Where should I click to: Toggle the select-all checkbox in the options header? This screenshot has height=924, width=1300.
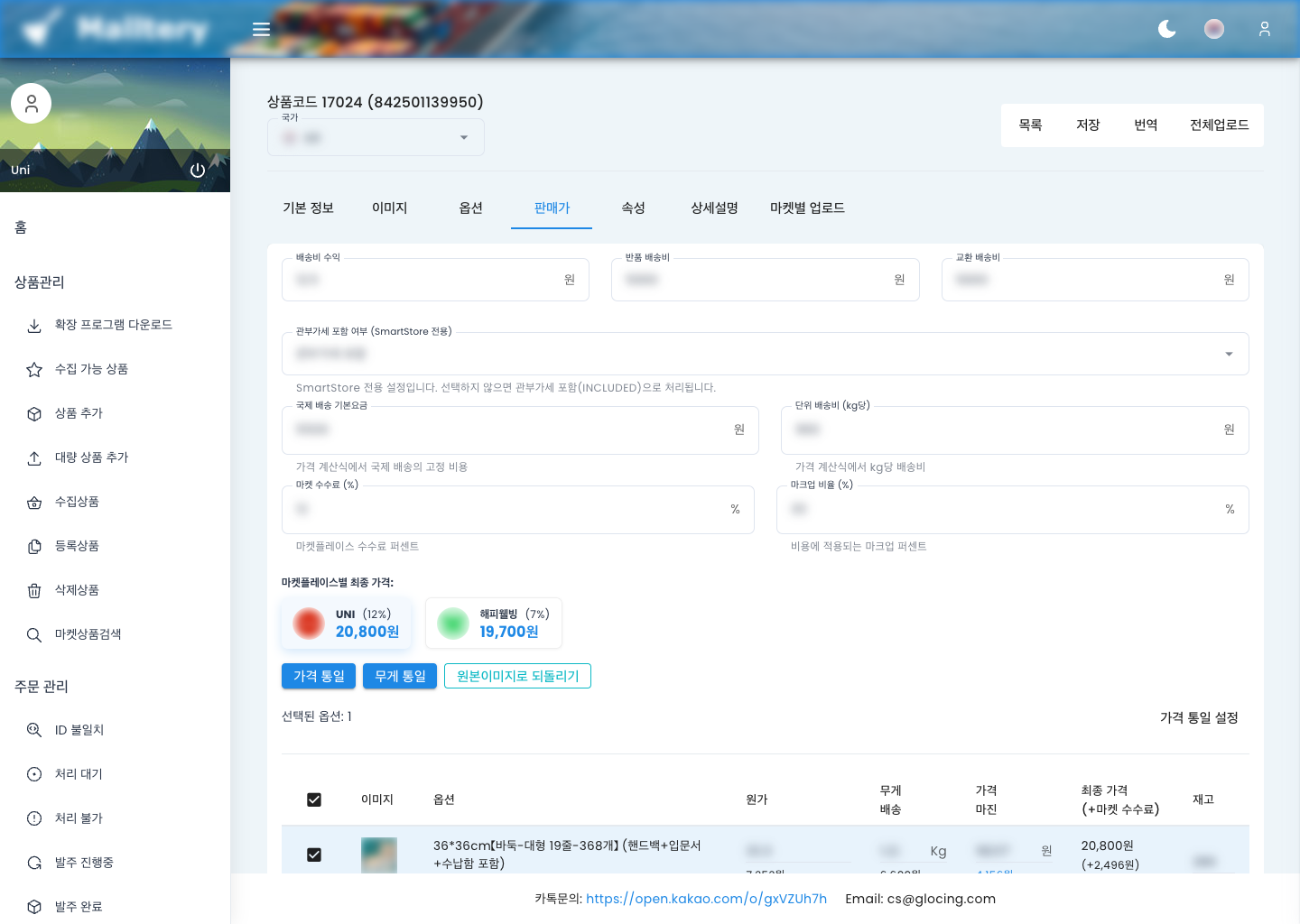(x=314, y=799)
